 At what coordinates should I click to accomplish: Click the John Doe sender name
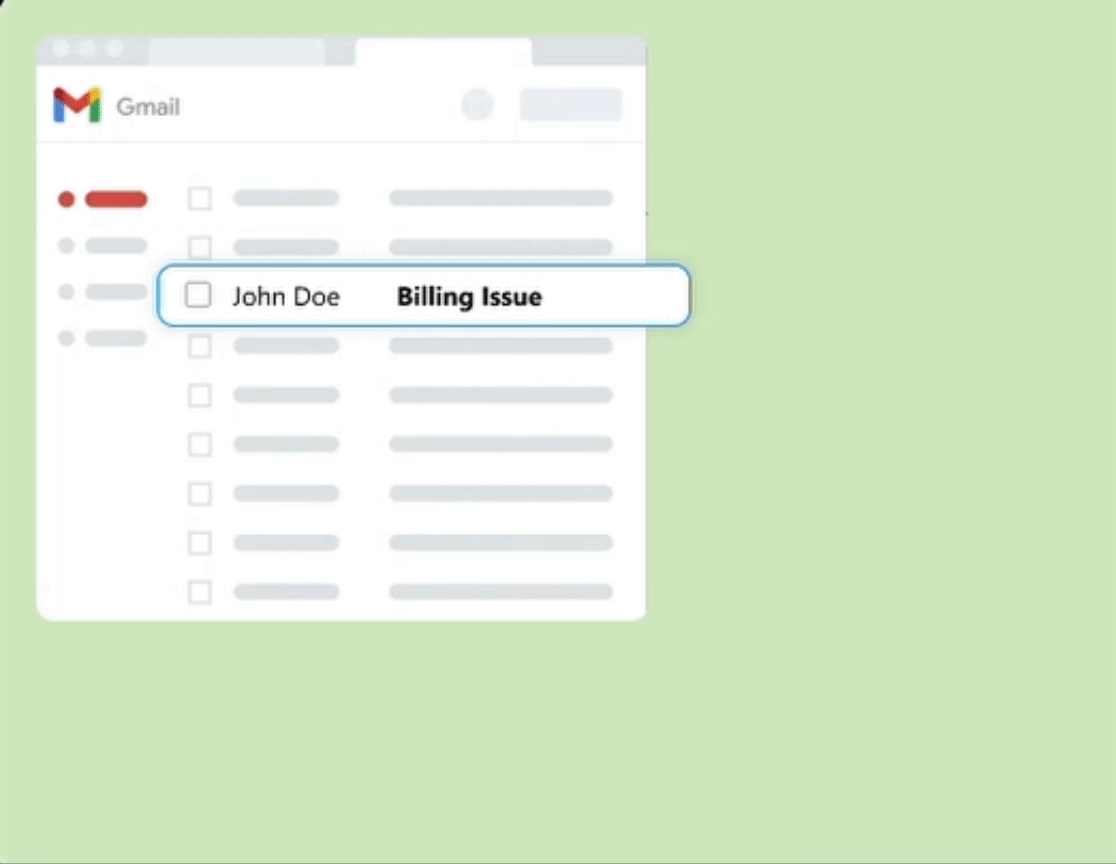tap(286, 296)
